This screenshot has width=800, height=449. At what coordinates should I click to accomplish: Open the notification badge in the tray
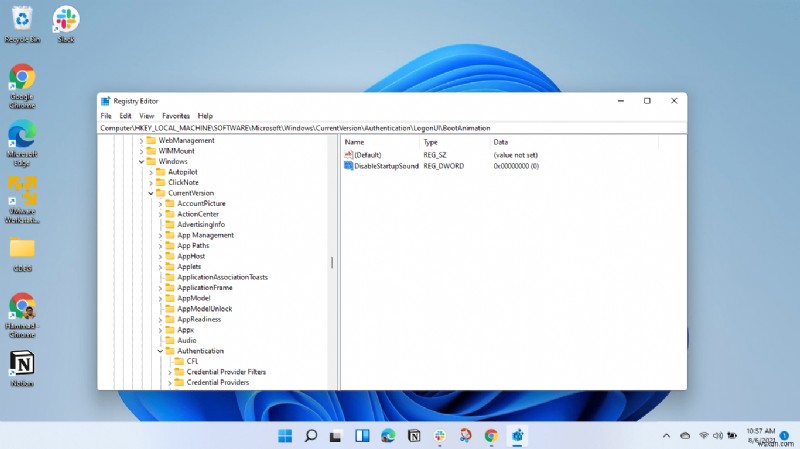(x=784, y=435)
